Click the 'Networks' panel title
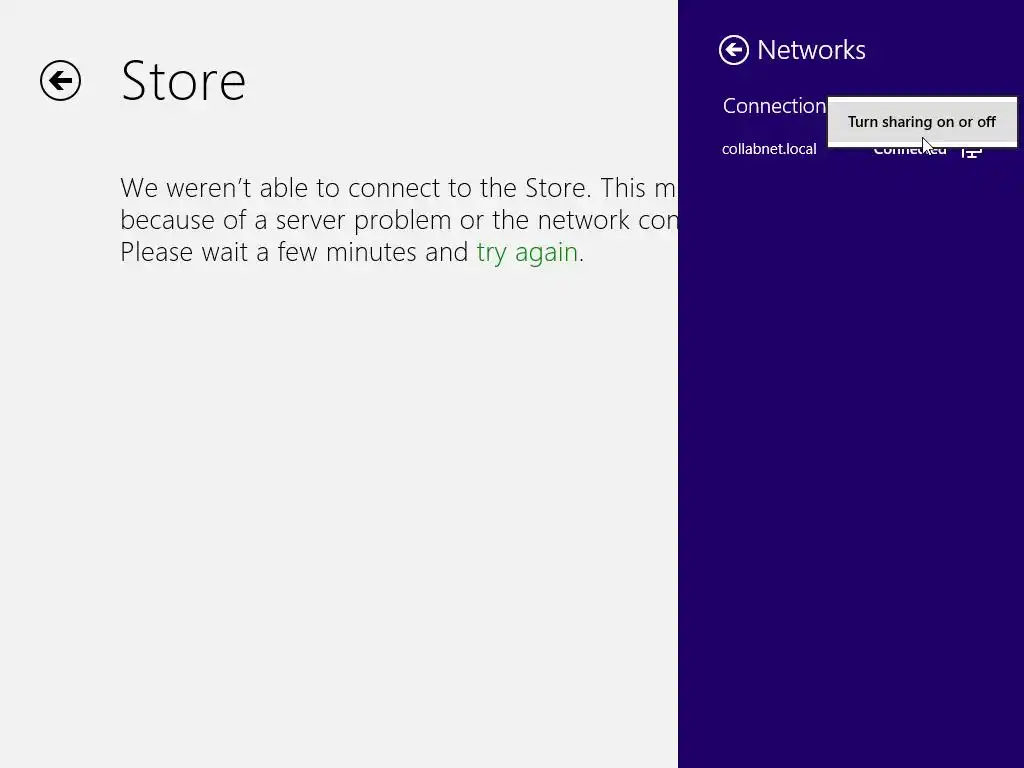This screenshot has height=768, width=1024. (811, 50)
